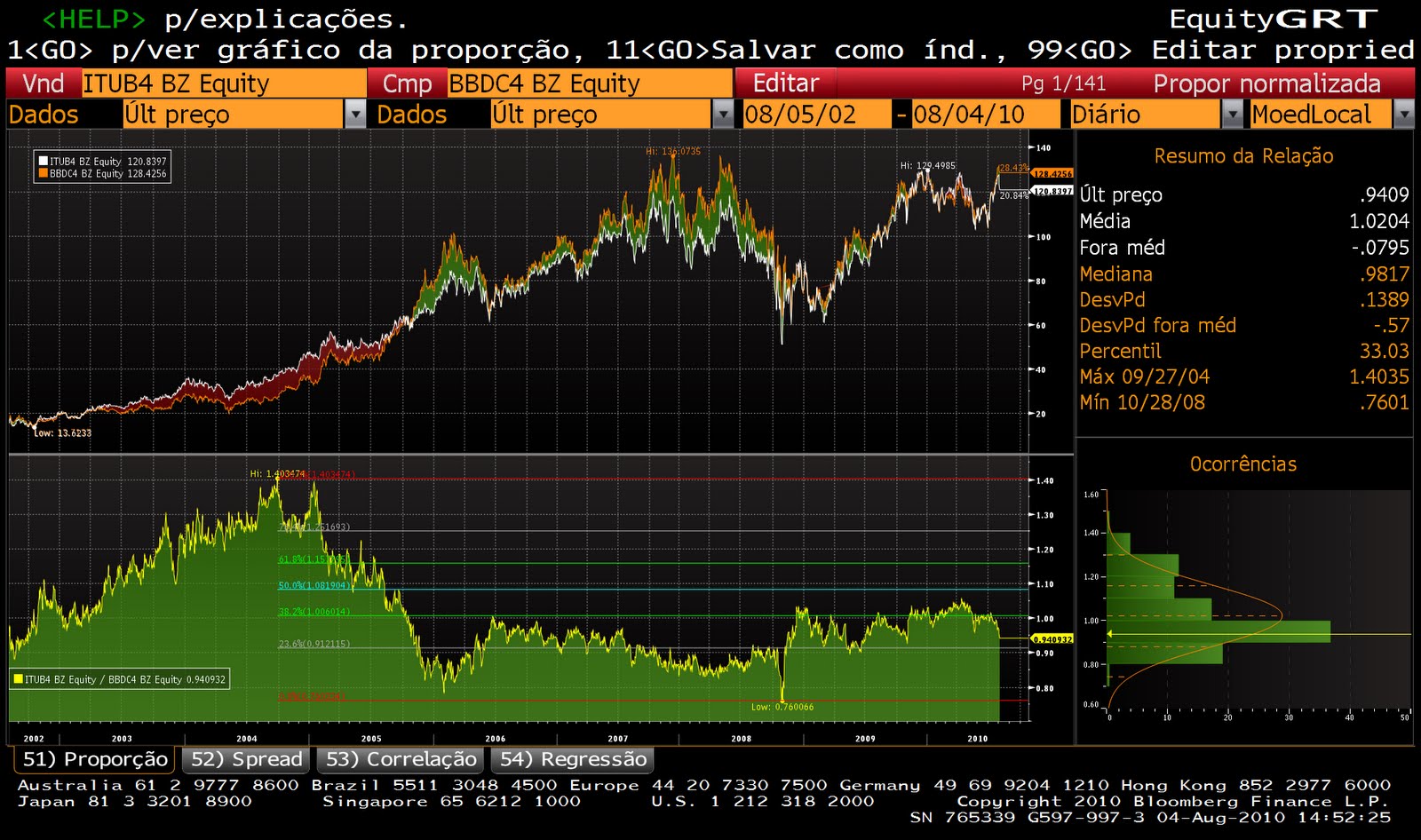Click orange BBDC4 legend color swatch
Viewport: 1421px width, 840px height.
[43, 174]
